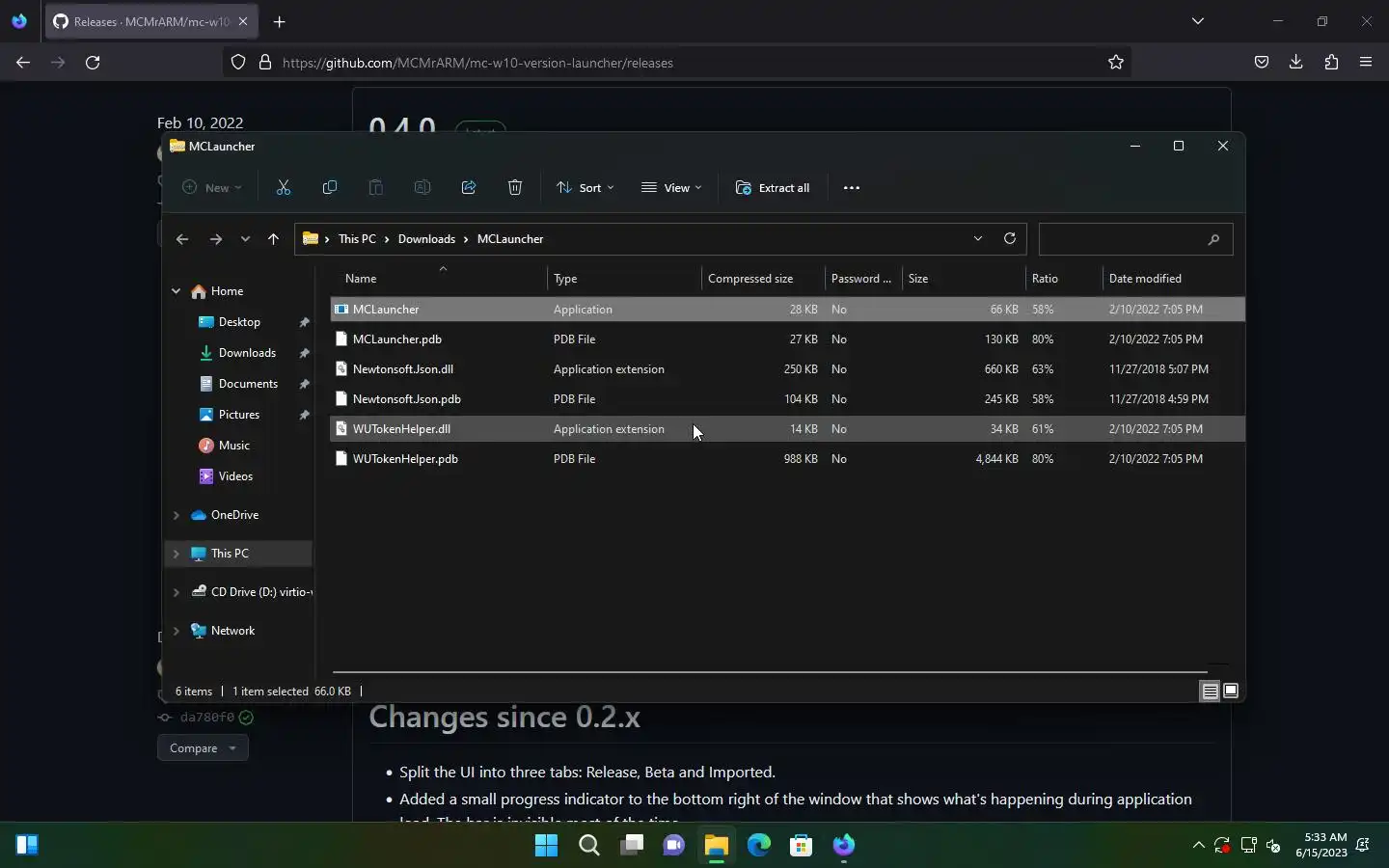Image resolution: width=1389 pixels, height=868 pixels.
Task: Select the MCLauncher.pdb file
Action: pos(787,339)
